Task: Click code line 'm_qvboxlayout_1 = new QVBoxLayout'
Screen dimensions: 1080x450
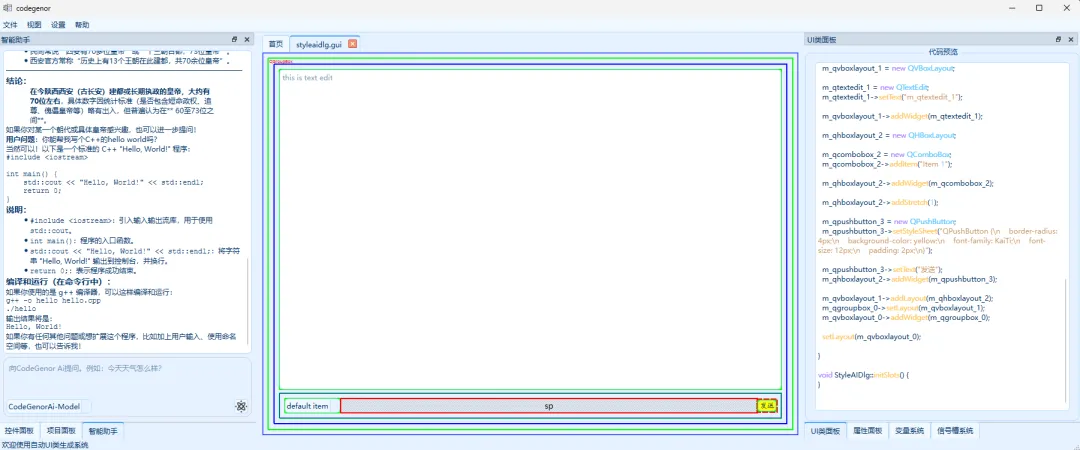Action: click(x=889, y=69)
